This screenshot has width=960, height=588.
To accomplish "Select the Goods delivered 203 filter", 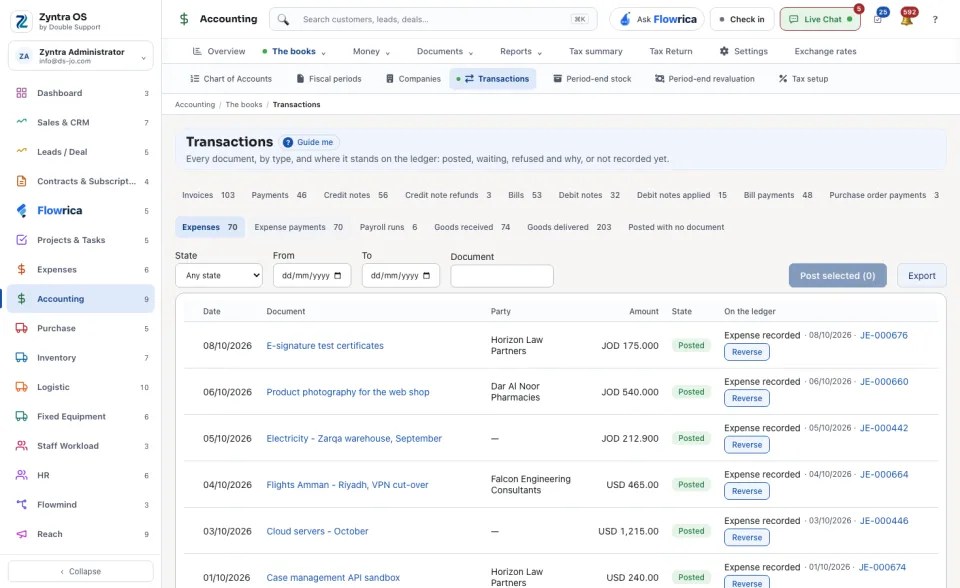I will tap(569, 227).
